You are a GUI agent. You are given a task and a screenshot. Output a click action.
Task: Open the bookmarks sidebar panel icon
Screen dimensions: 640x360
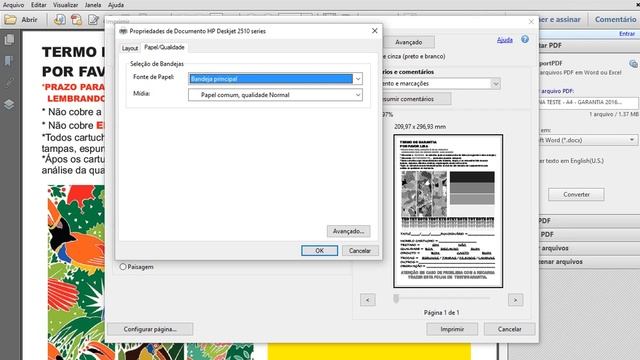click(x=9, y=61)
